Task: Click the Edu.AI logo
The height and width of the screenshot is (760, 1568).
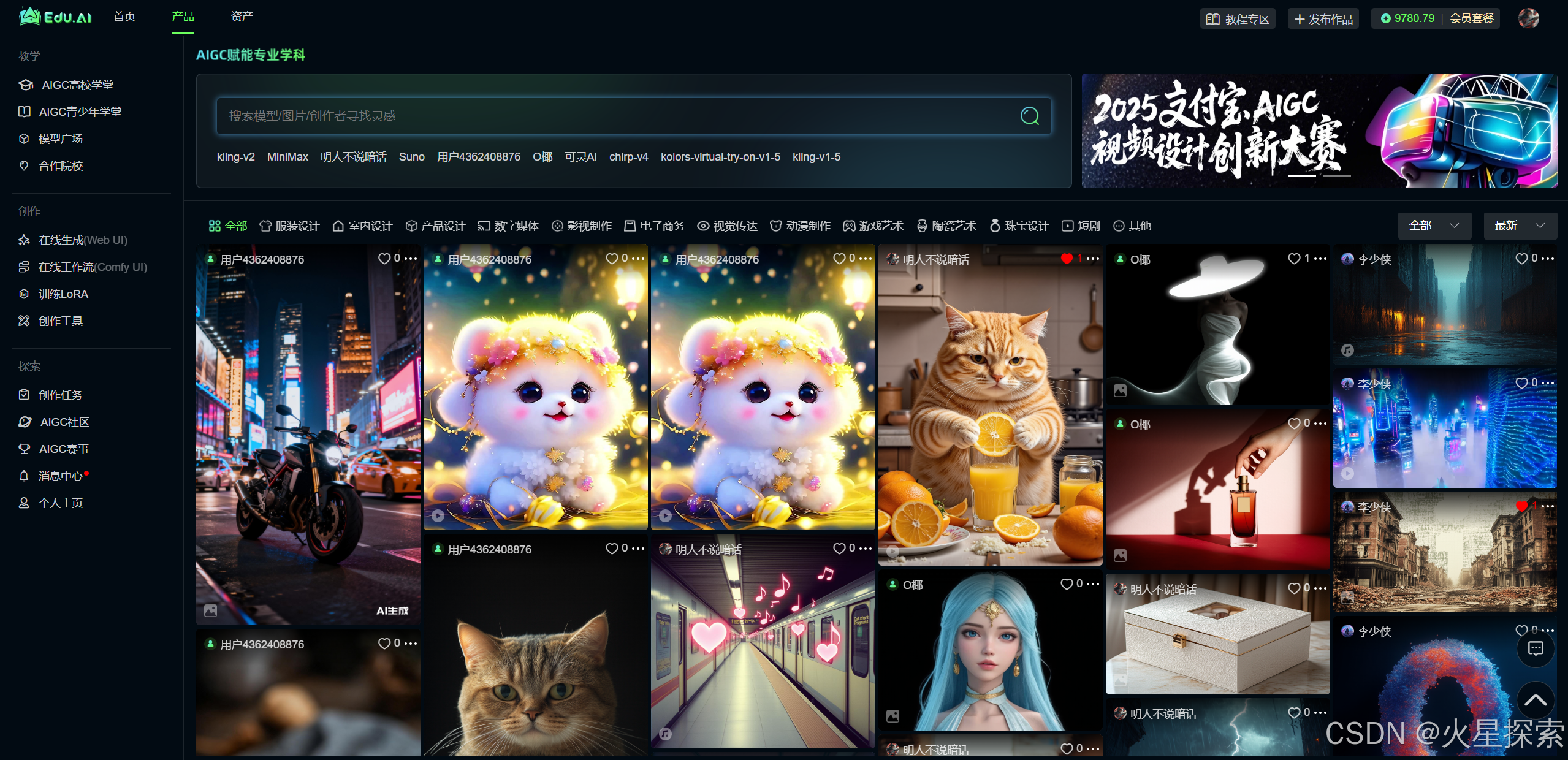Action: 55,17
